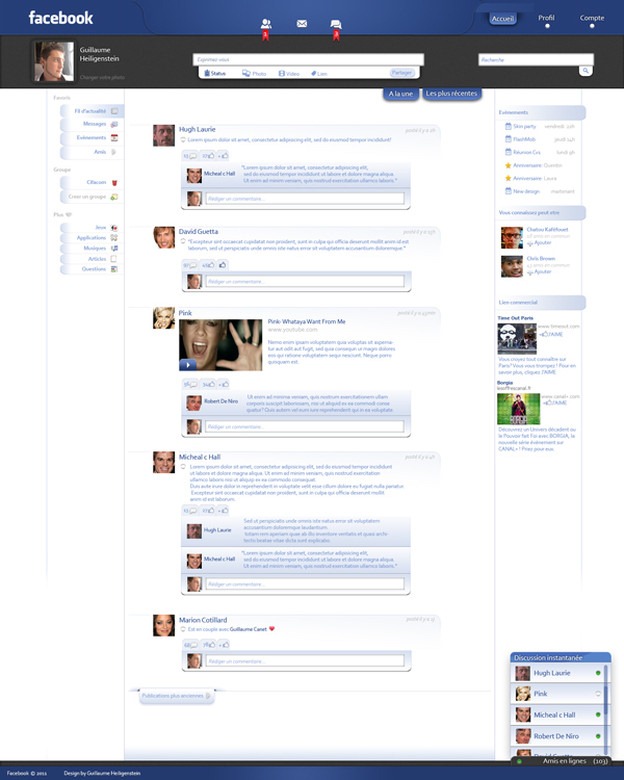Click the search magnifier button
Viewport: 624px width, 780px height.
586,71
